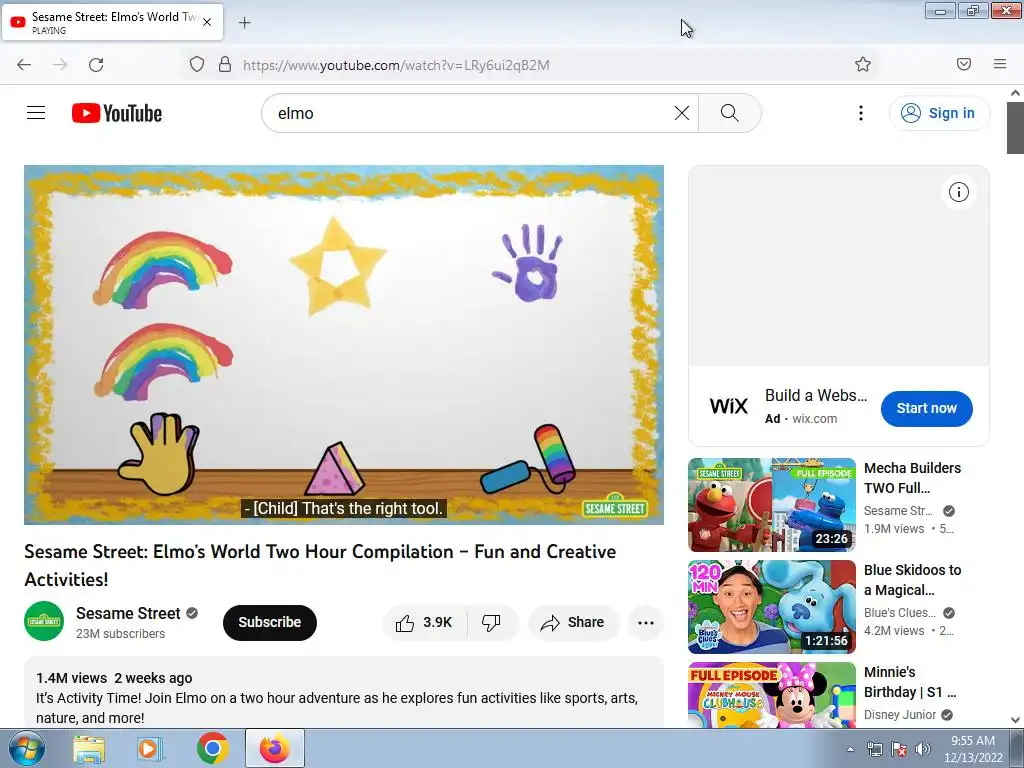Open the Sesame Street channel name link

click(x=128, y=613)
